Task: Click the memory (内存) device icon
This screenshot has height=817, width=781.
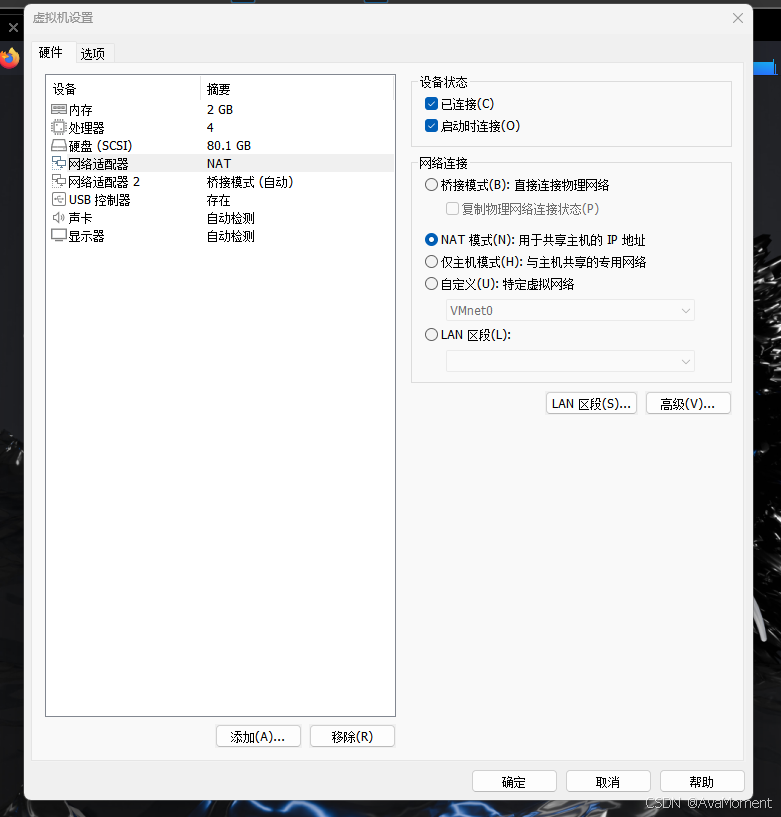Action: click(x=59, y=109)
